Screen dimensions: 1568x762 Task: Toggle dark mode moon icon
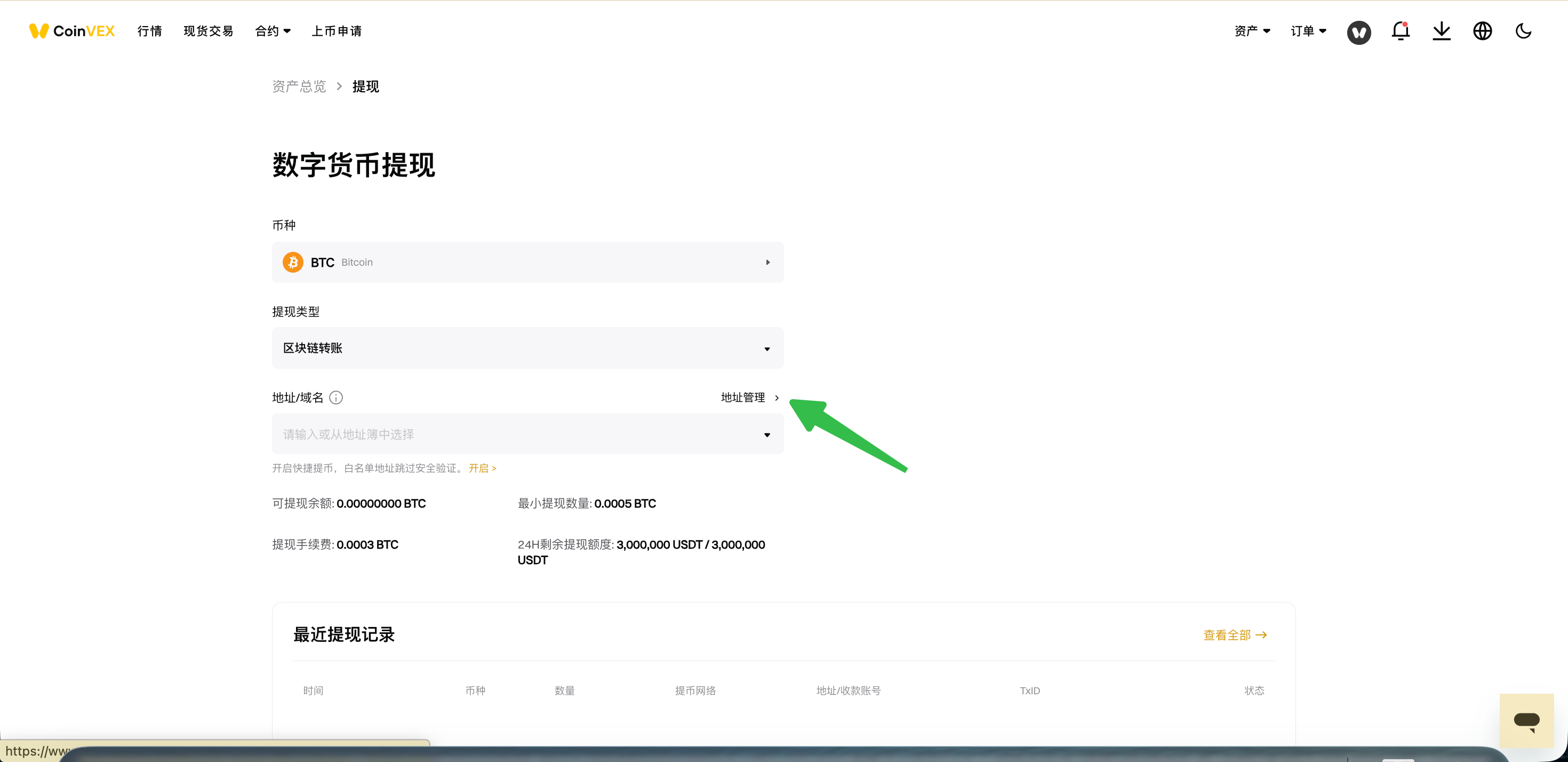pos(1523,31)
